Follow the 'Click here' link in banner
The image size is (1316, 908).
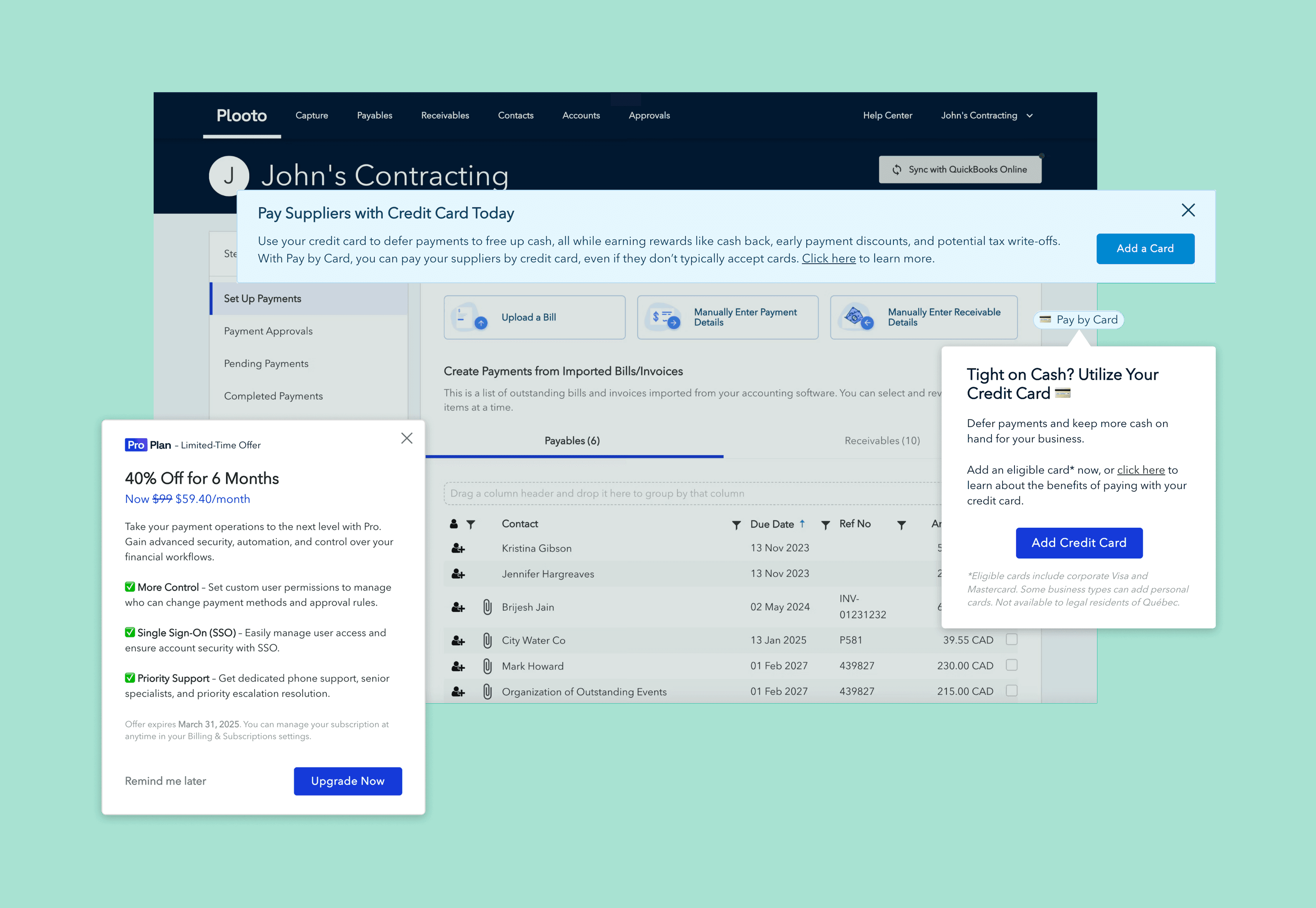(x=829, y=258)
